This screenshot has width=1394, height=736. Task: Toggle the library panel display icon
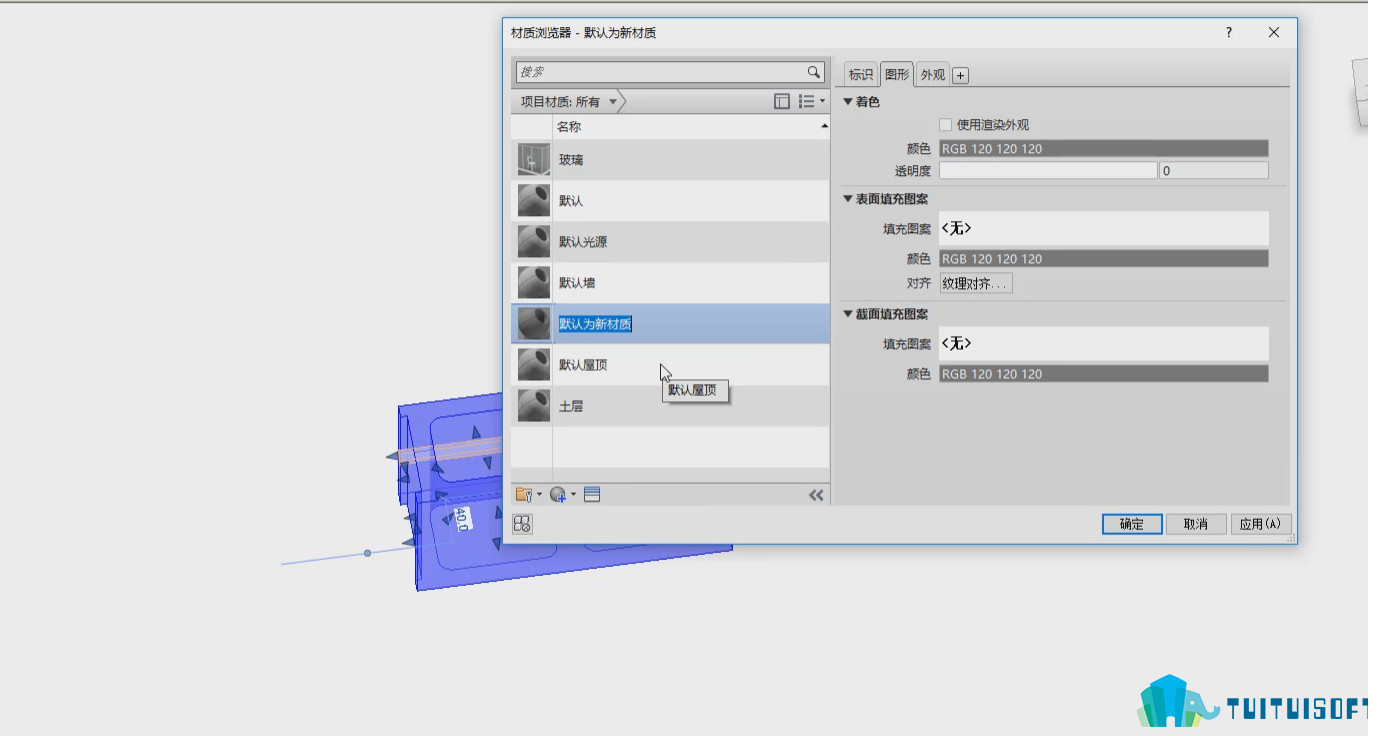coord(782,101)
